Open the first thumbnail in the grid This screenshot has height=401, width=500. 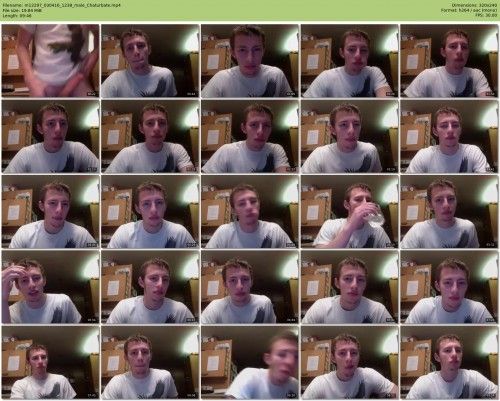(50, 61)
